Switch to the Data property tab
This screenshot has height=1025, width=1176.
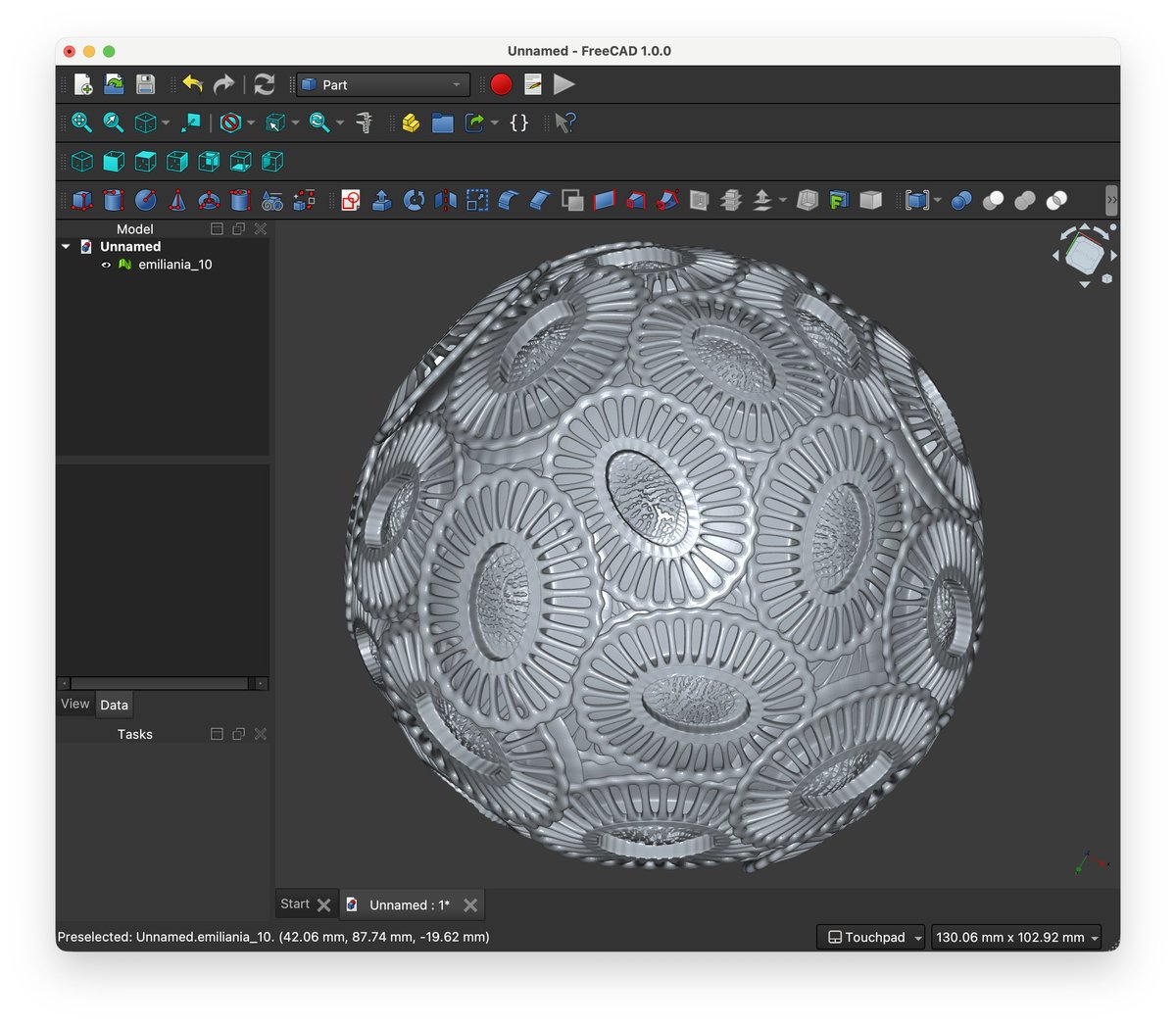pos(114,705)
